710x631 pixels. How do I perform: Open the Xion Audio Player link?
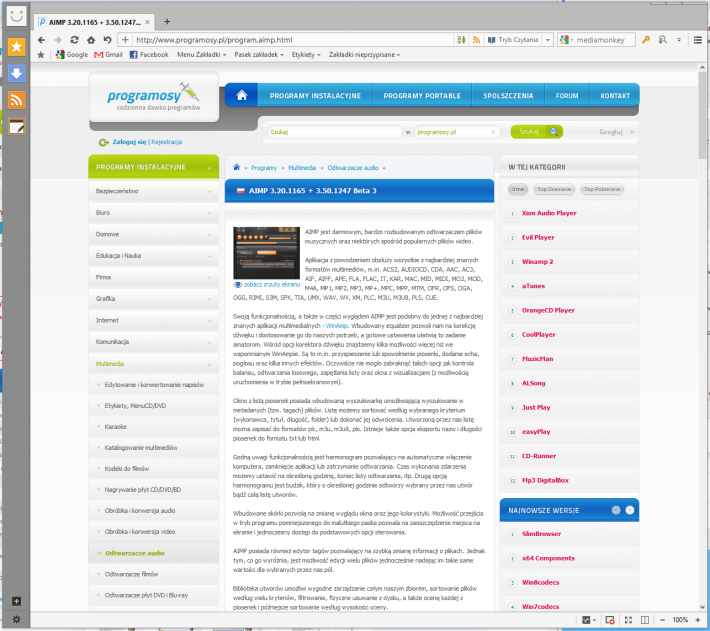click(549, 213)
